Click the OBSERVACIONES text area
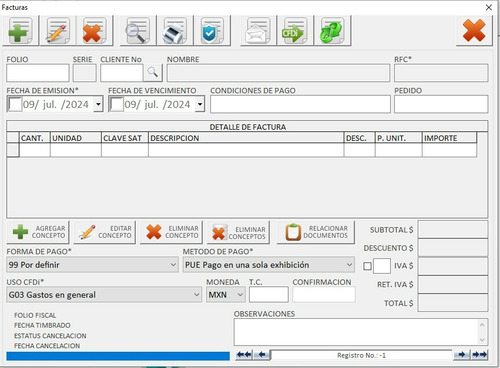This screenshot has width=500, height=368. click(356, 332)
